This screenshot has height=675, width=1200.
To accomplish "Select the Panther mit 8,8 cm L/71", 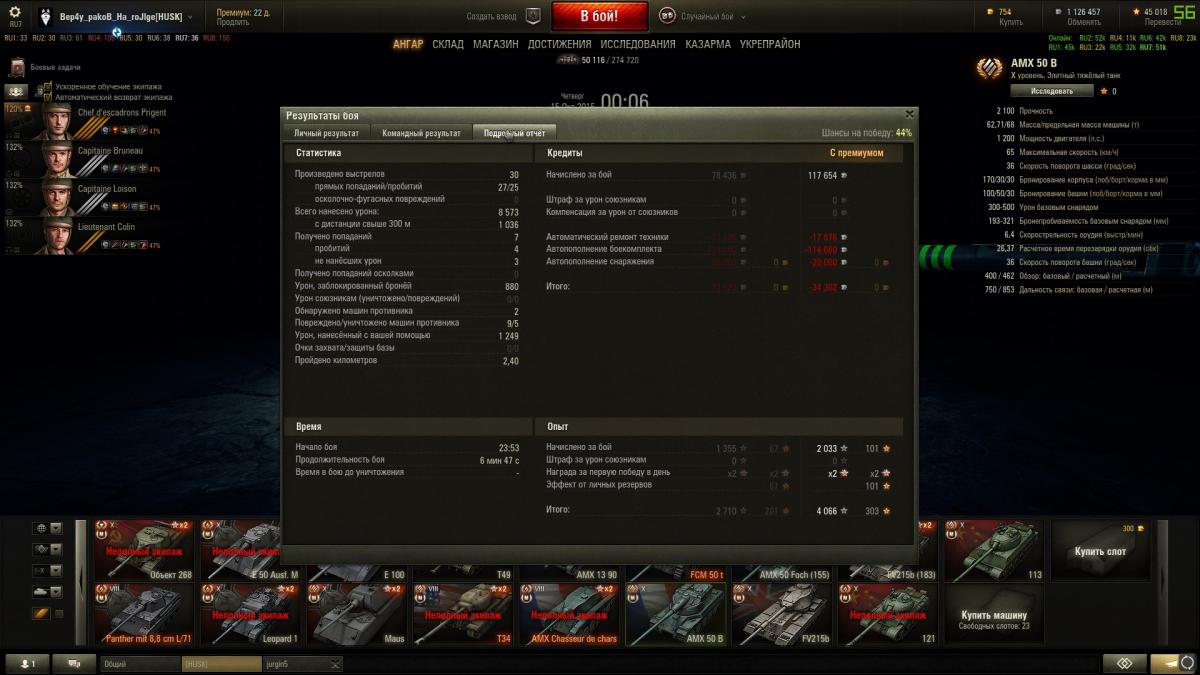I will (142, 614).
